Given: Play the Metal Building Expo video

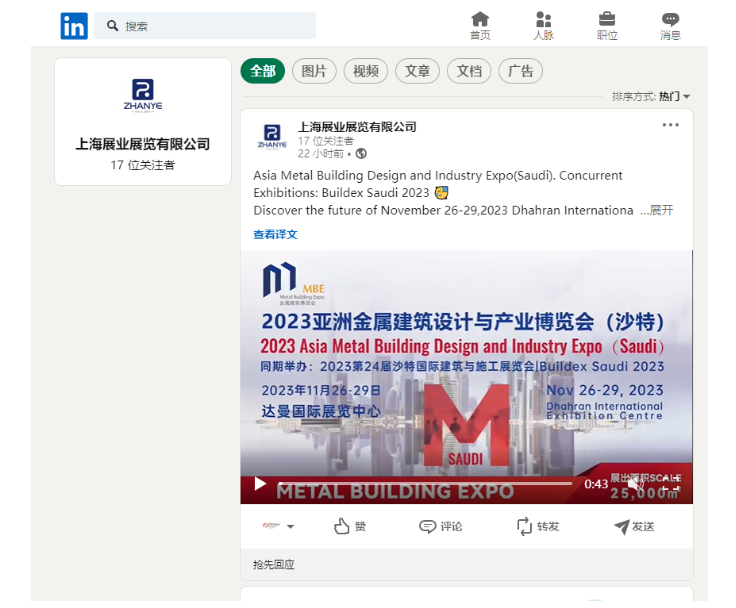Looking at the screenshot, I should tap(260, 484).
